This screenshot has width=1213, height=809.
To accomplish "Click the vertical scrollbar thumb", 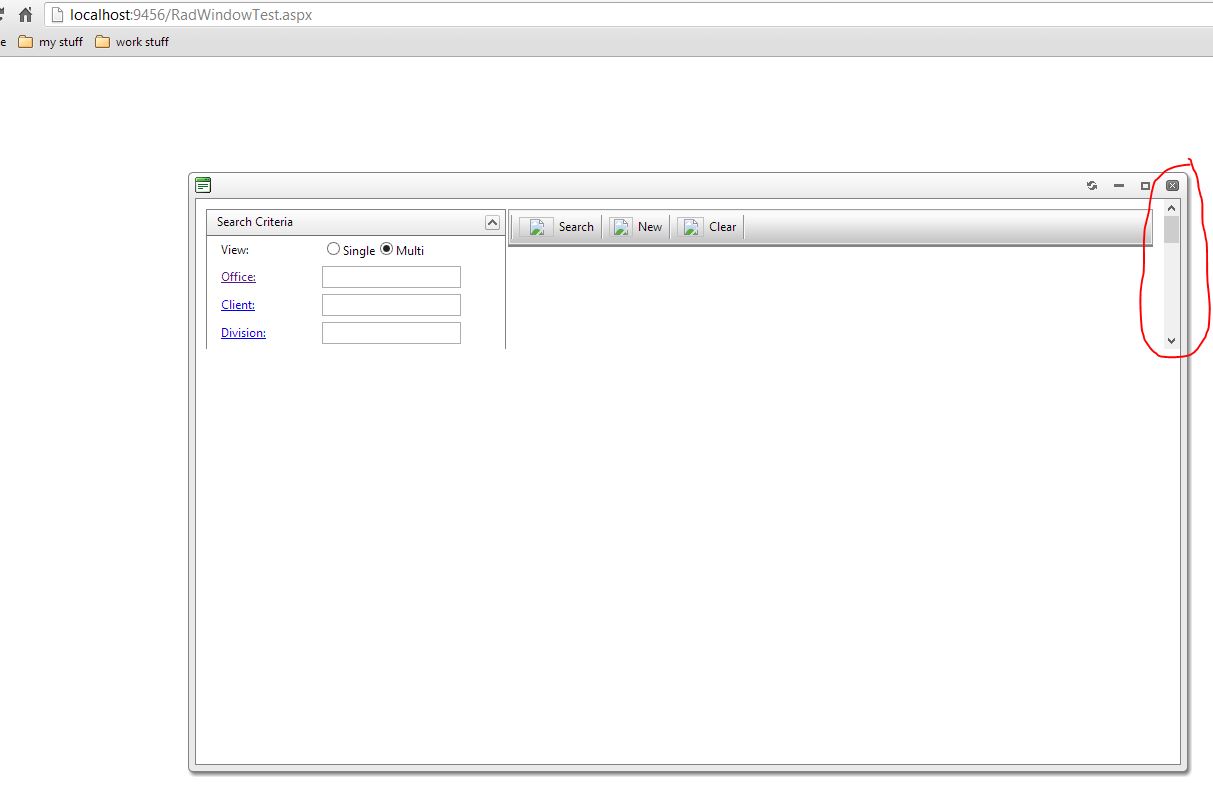I will (x=1171, y=230).
